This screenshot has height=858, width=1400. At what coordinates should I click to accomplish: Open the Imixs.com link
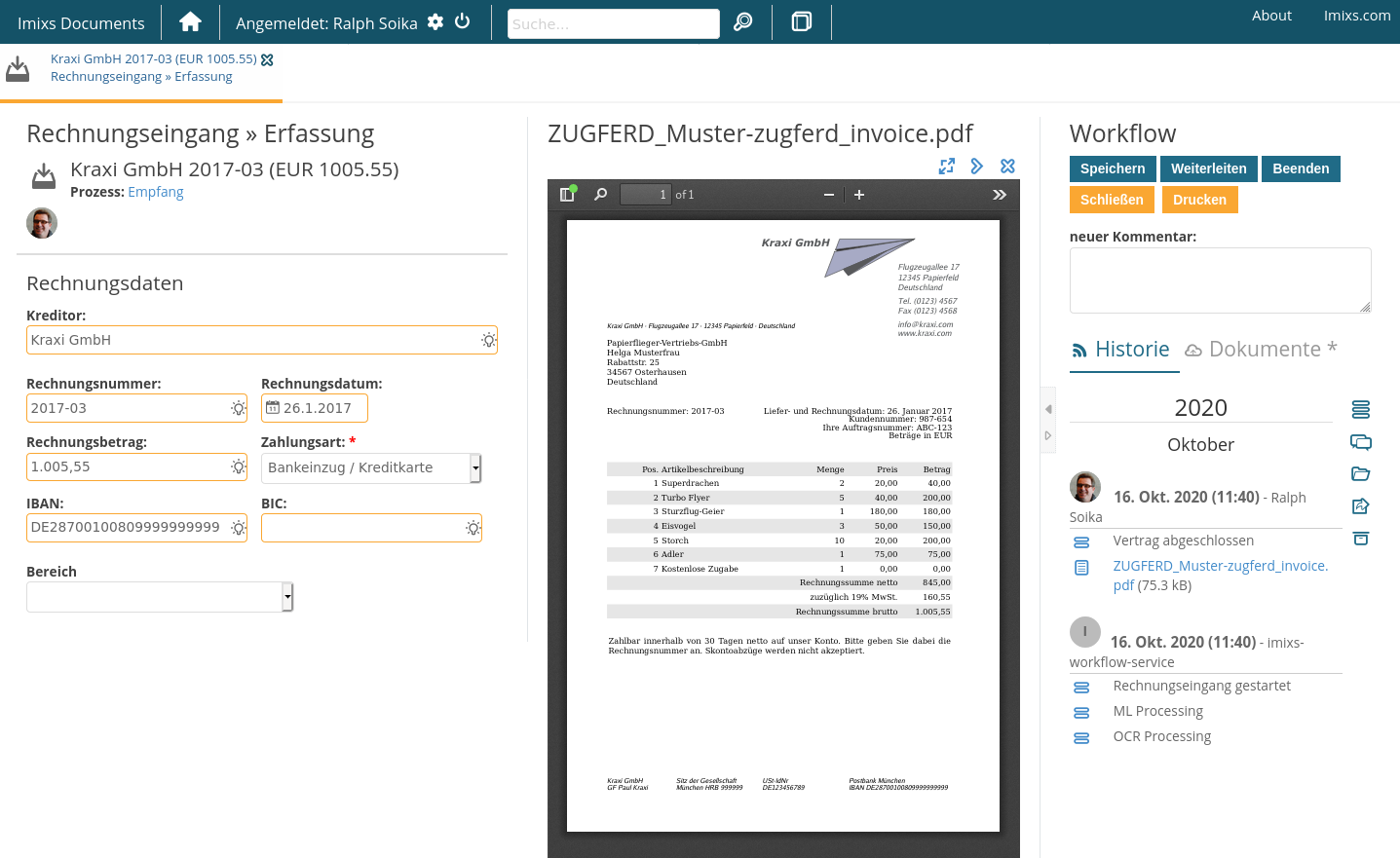coord(1357,16)
